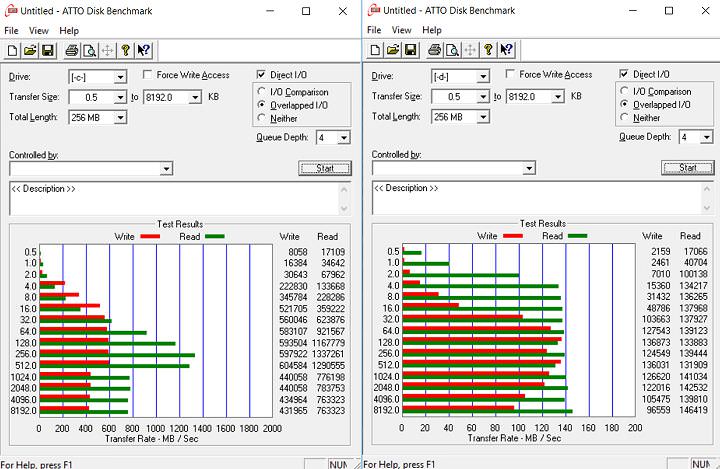Click the yellow question mark icon in right window

point(487,51)
